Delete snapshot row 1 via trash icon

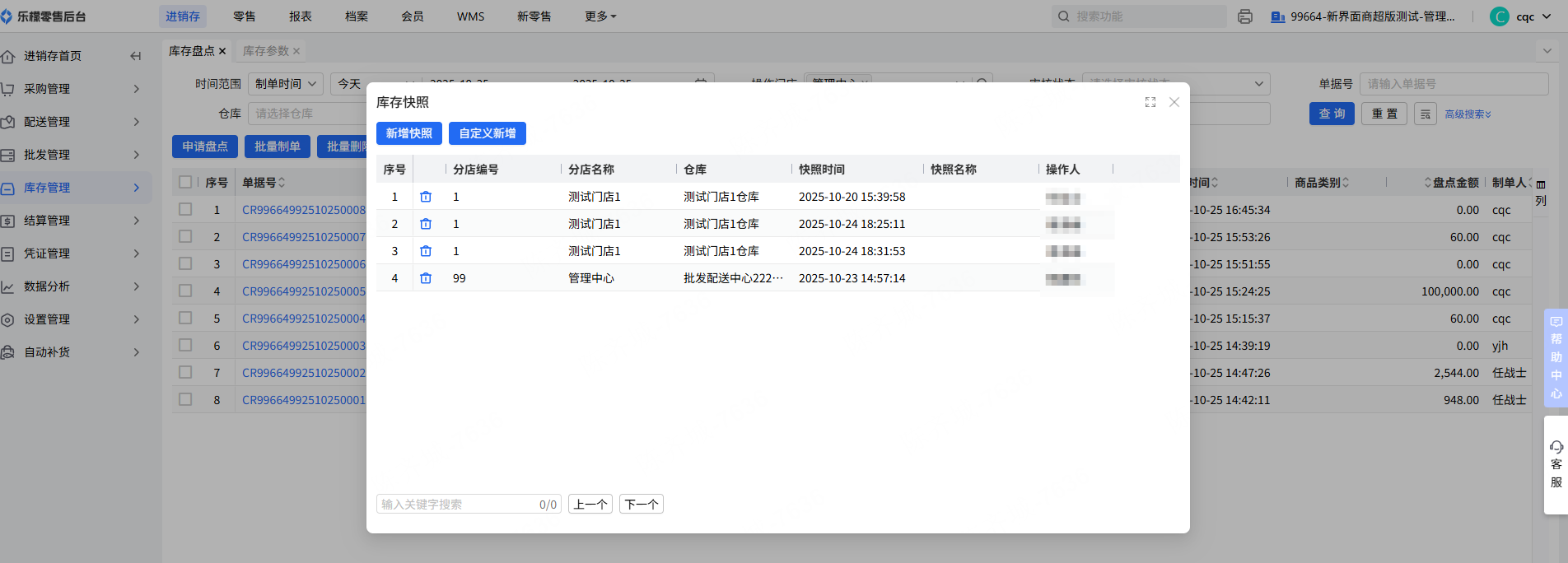coord(426,197)
